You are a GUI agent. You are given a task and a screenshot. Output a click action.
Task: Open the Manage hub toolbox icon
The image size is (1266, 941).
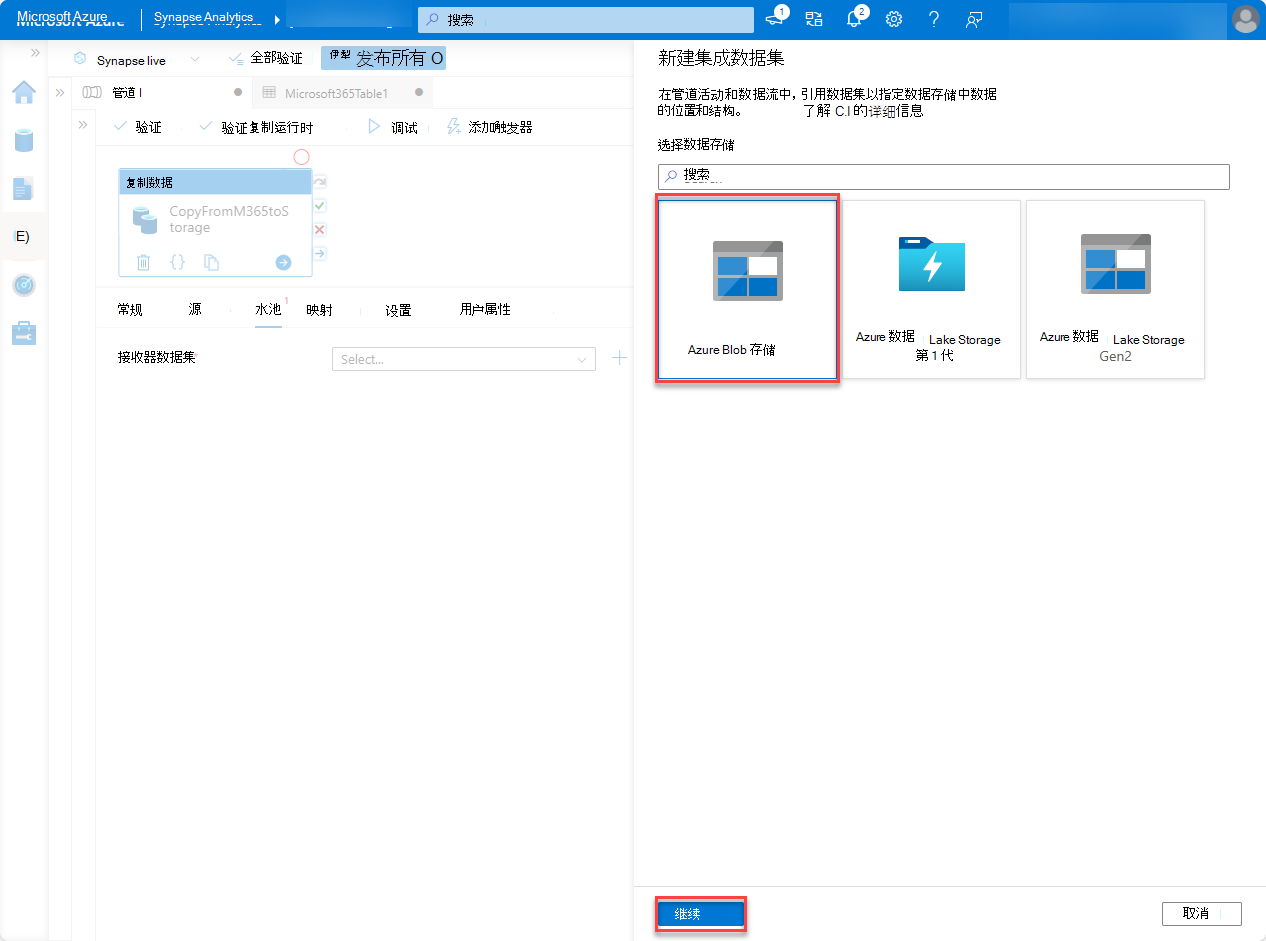pyautogui.click(x=24, y=333)
